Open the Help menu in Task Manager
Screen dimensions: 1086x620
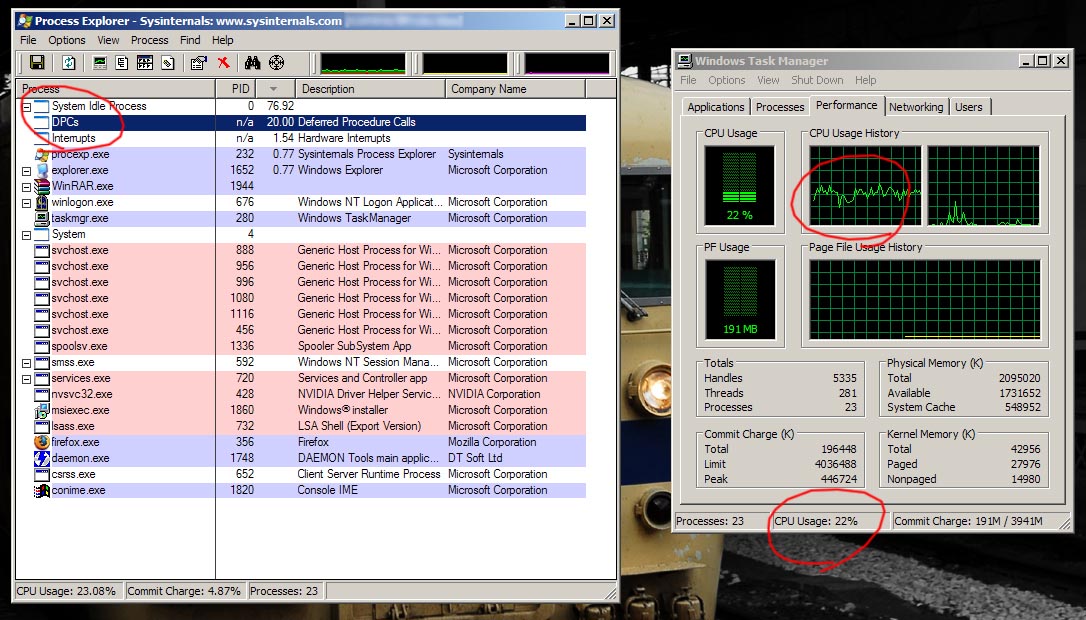click(866, 80)
